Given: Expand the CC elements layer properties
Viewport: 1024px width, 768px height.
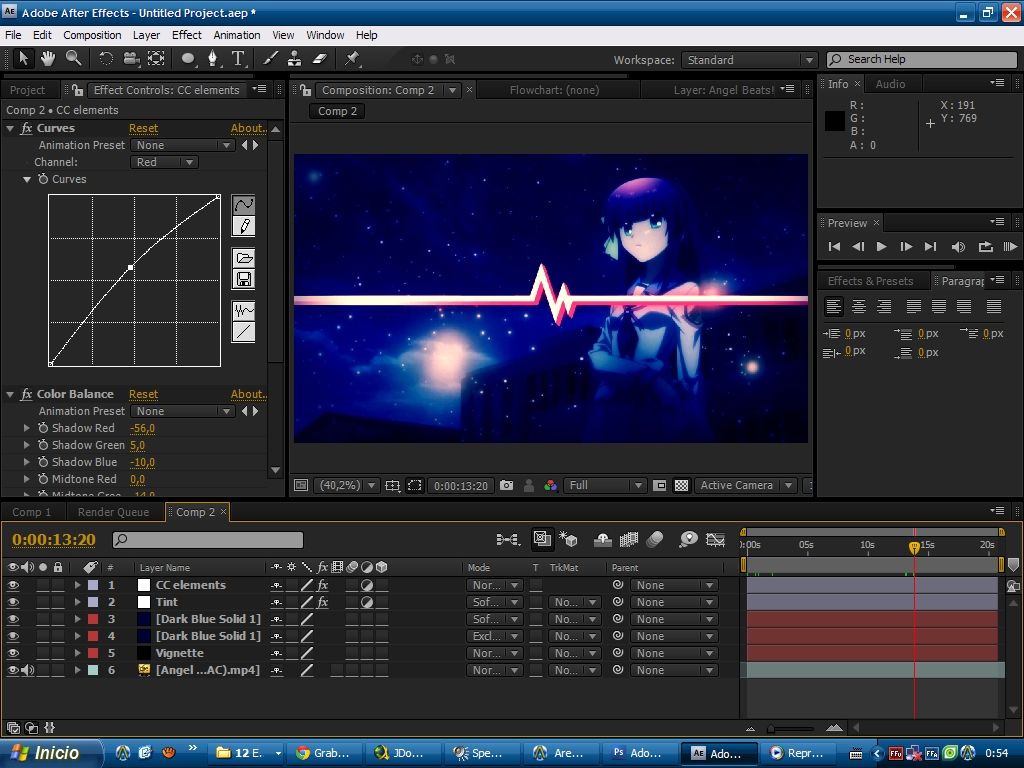Looking at the screenshot, I should point(77,585).
